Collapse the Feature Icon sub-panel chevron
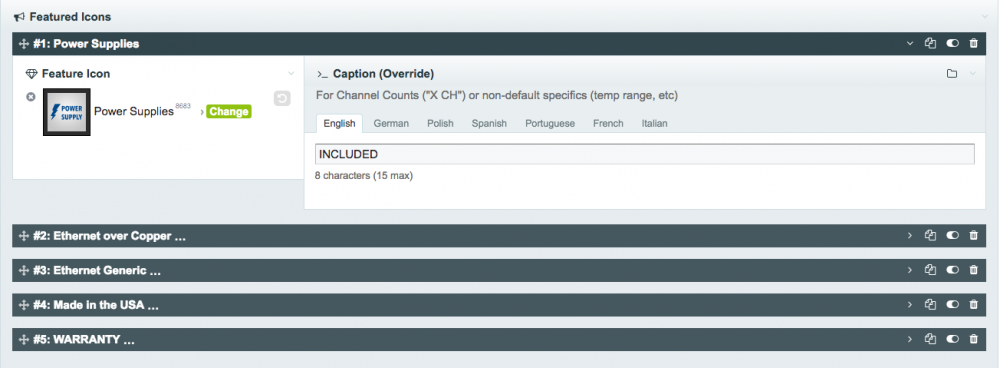1000x368 pixels. coord(291,74)
